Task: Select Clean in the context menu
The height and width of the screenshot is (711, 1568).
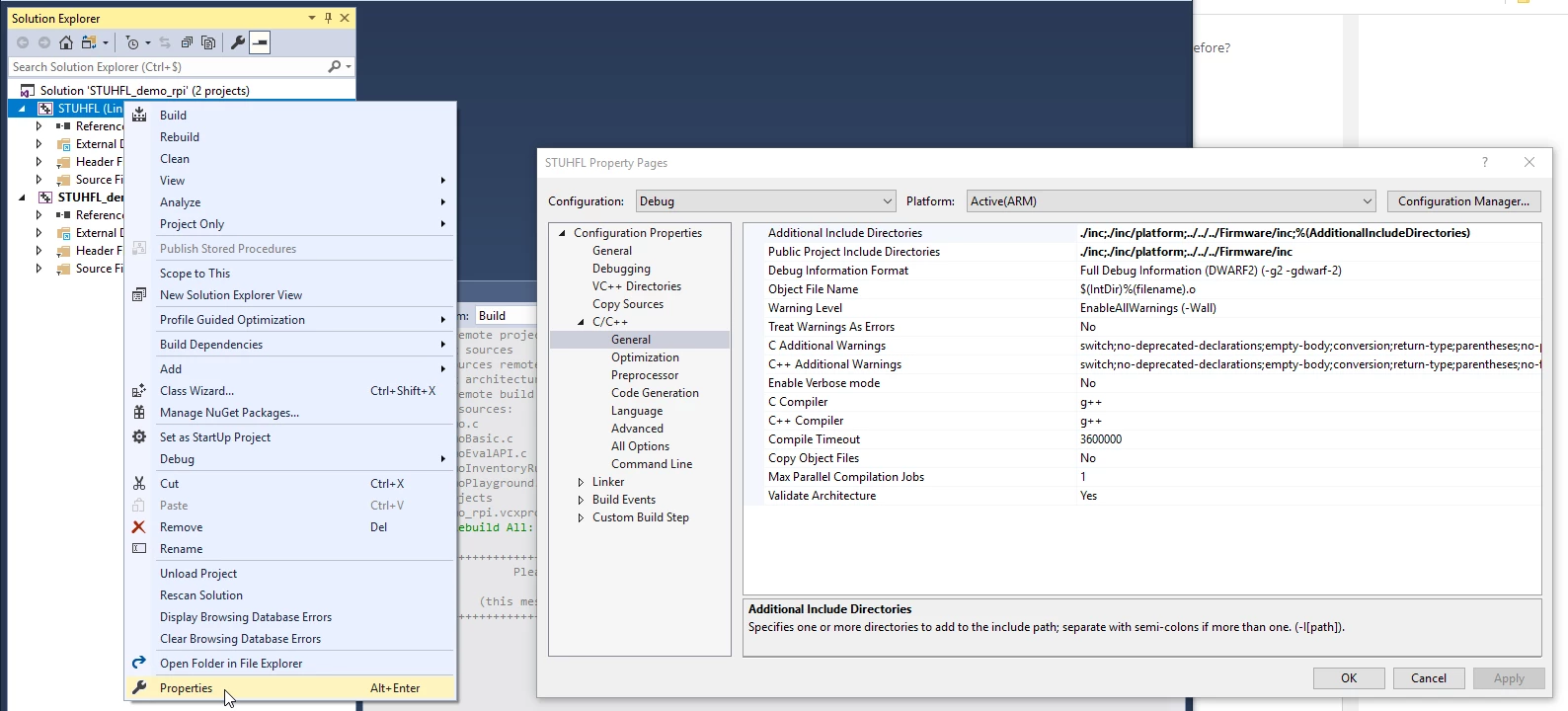Action: point(290,159)
